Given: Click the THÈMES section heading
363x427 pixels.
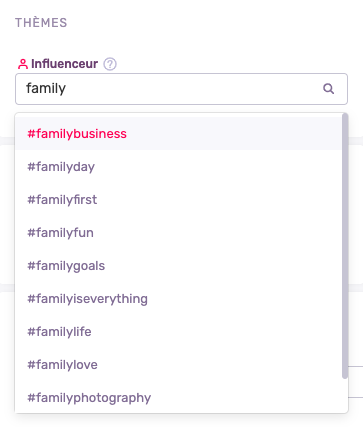Looking at the screenshot, I should (x=41, y=23).
